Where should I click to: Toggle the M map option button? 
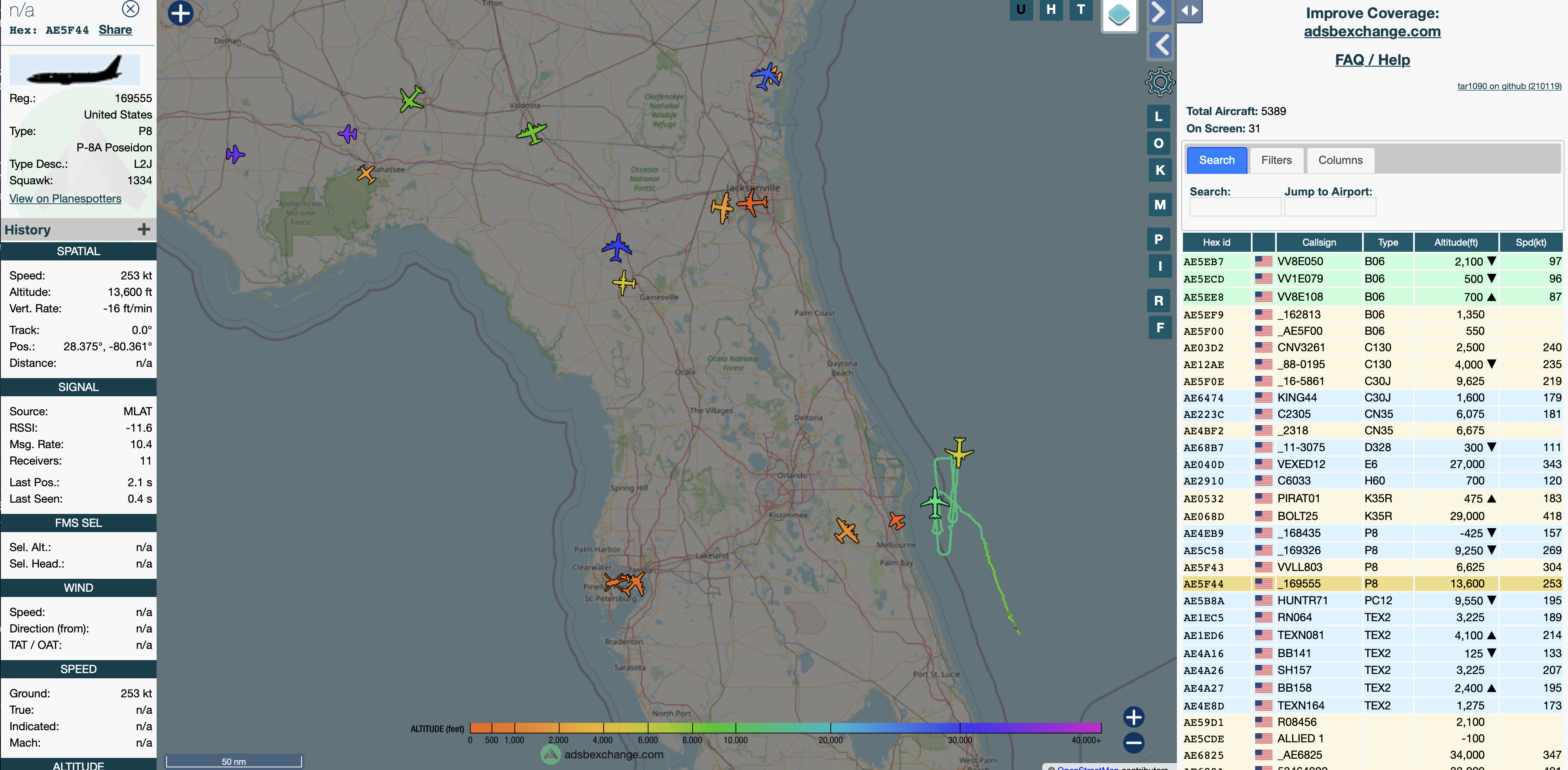(x=1160, y=205)
